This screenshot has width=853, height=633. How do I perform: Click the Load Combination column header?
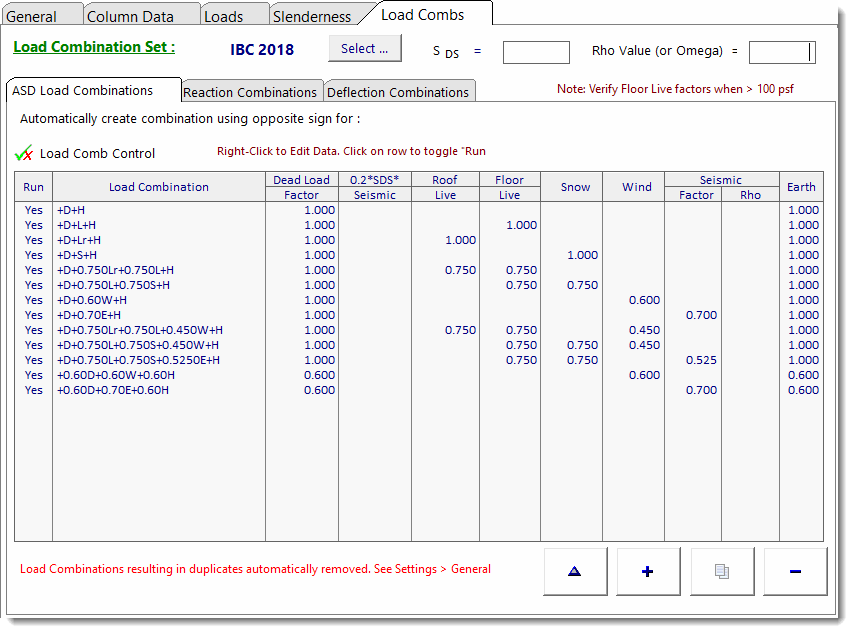click(x=159, y=187)
